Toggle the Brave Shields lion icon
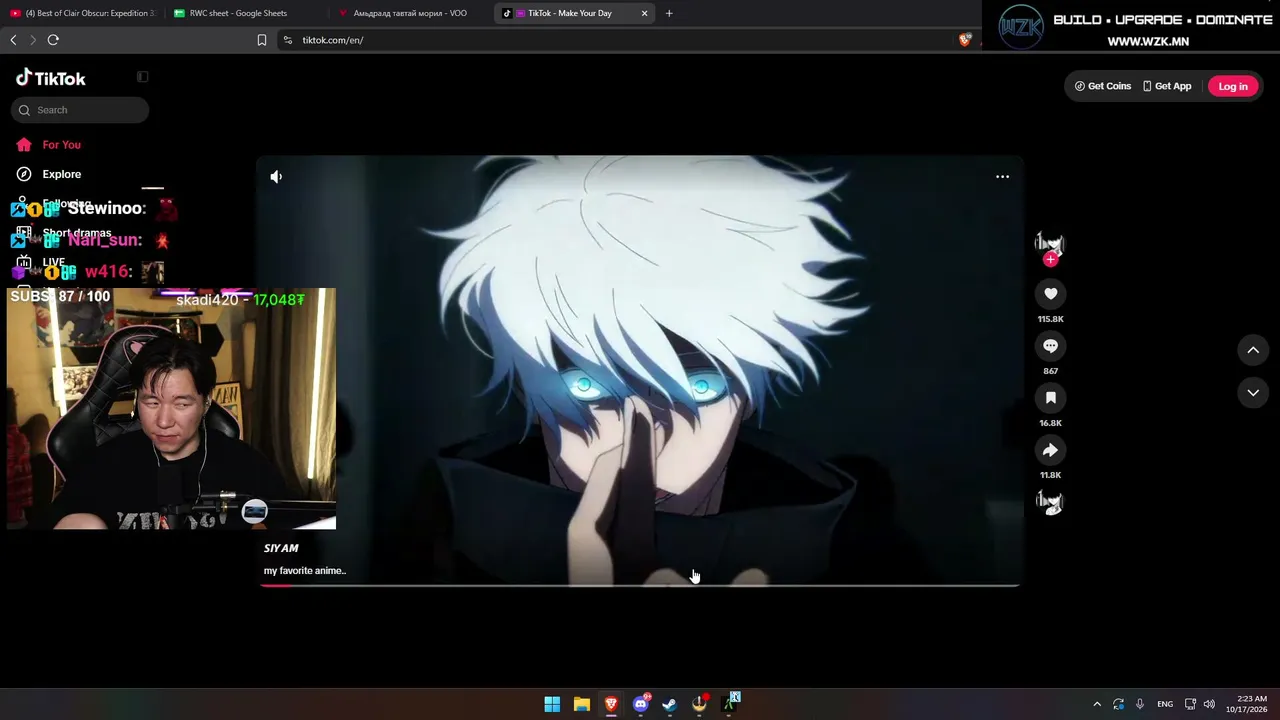Viewport: 1280px width, 720px height. click(x=965, y=40)
